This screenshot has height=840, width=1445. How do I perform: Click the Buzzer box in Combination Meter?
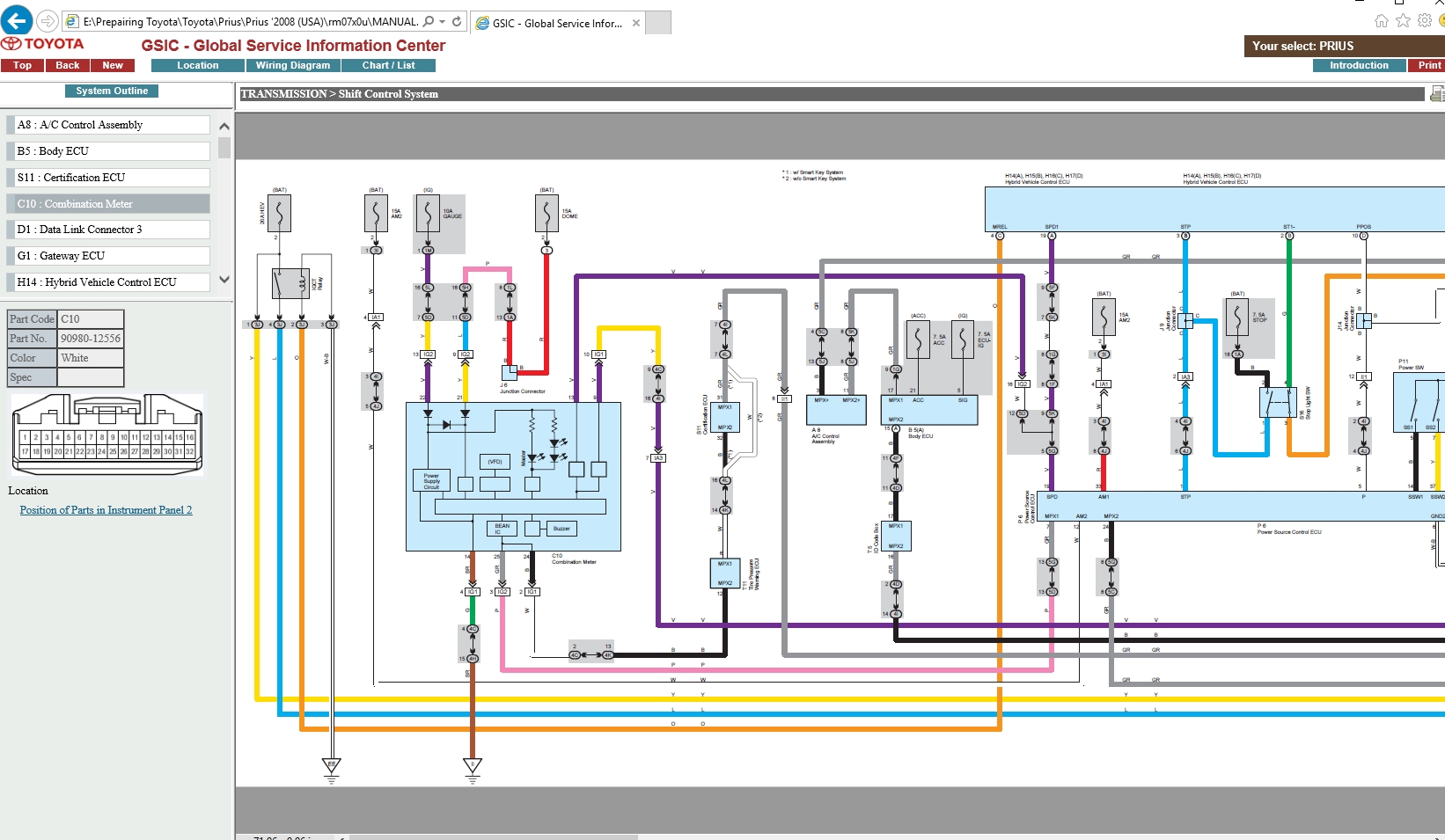point(561,529)
